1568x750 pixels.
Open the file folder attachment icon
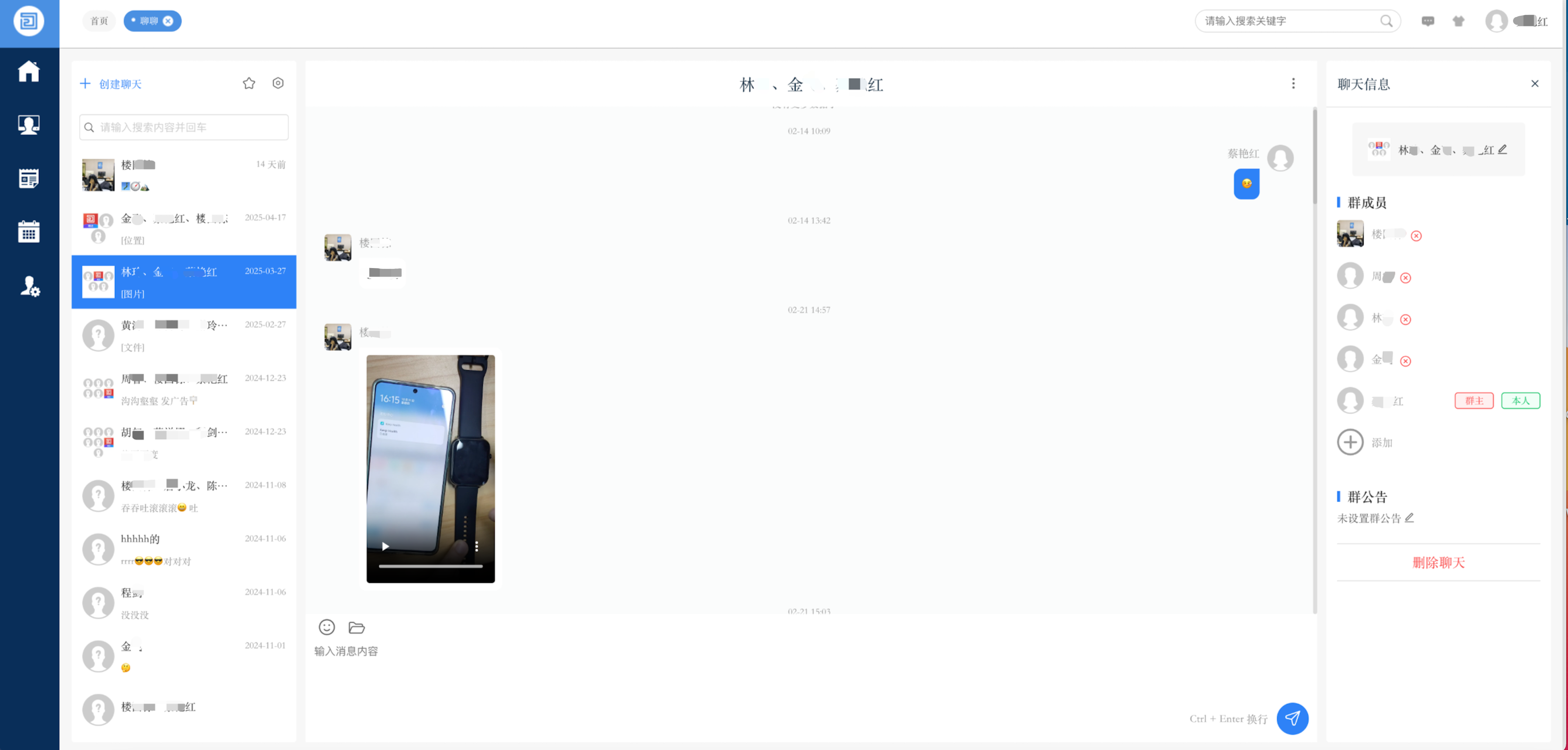[356, 627]
